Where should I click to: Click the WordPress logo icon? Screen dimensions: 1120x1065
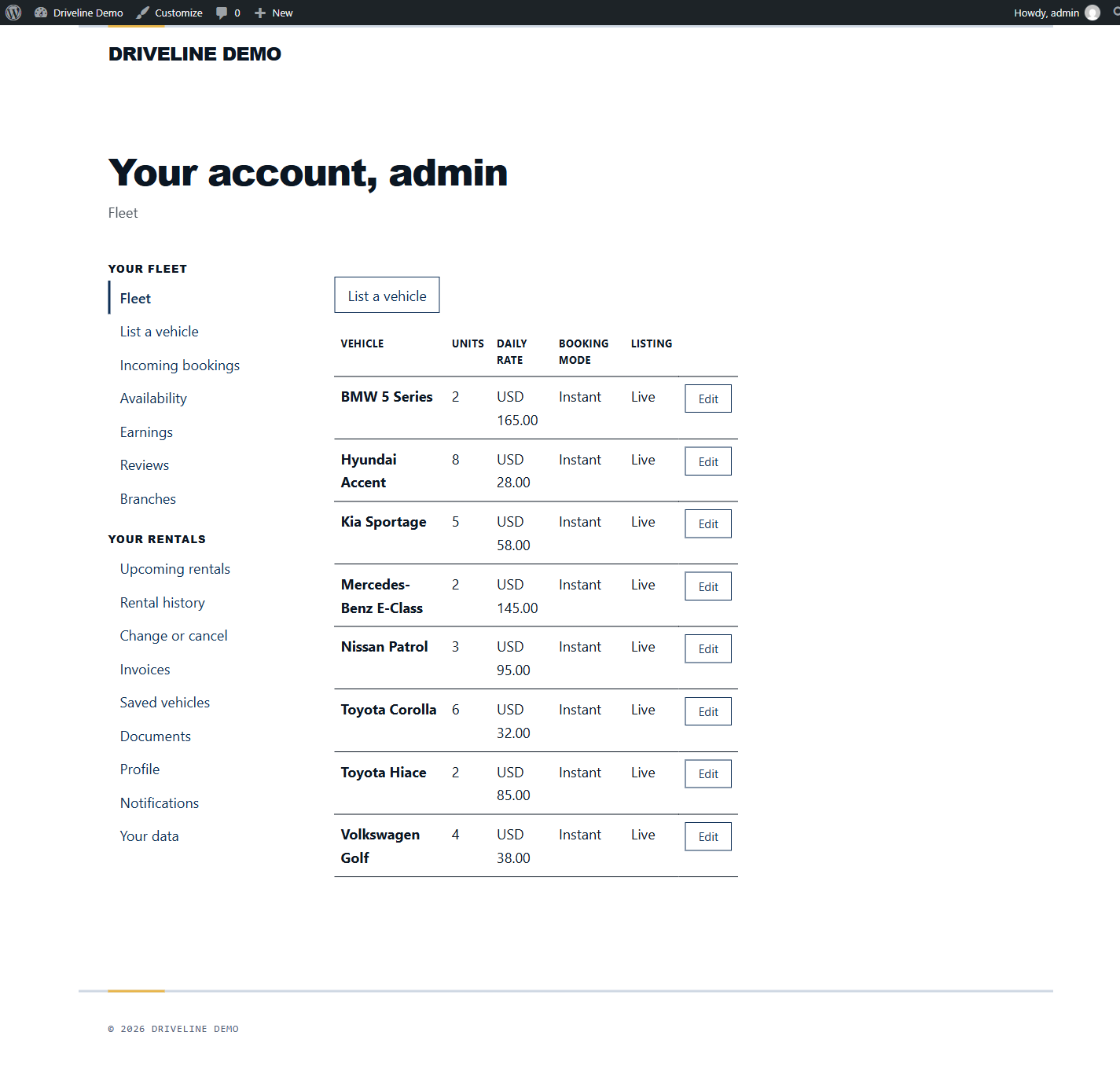tap(13, 13)
